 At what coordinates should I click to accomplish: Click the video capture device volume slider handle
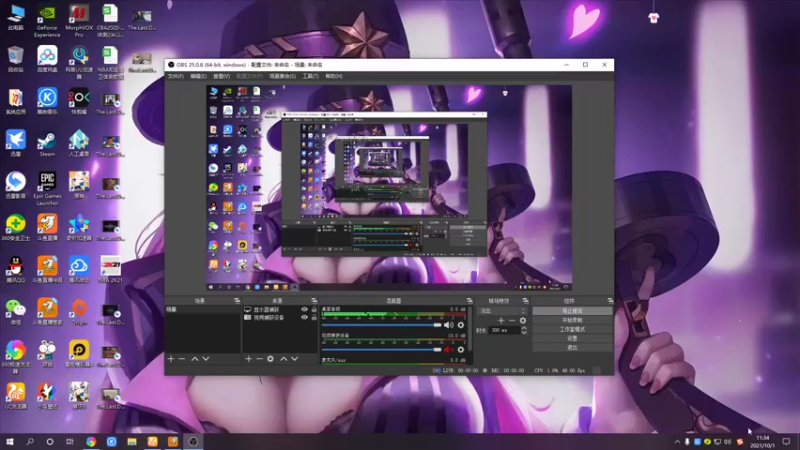click(x=437, y=349)
